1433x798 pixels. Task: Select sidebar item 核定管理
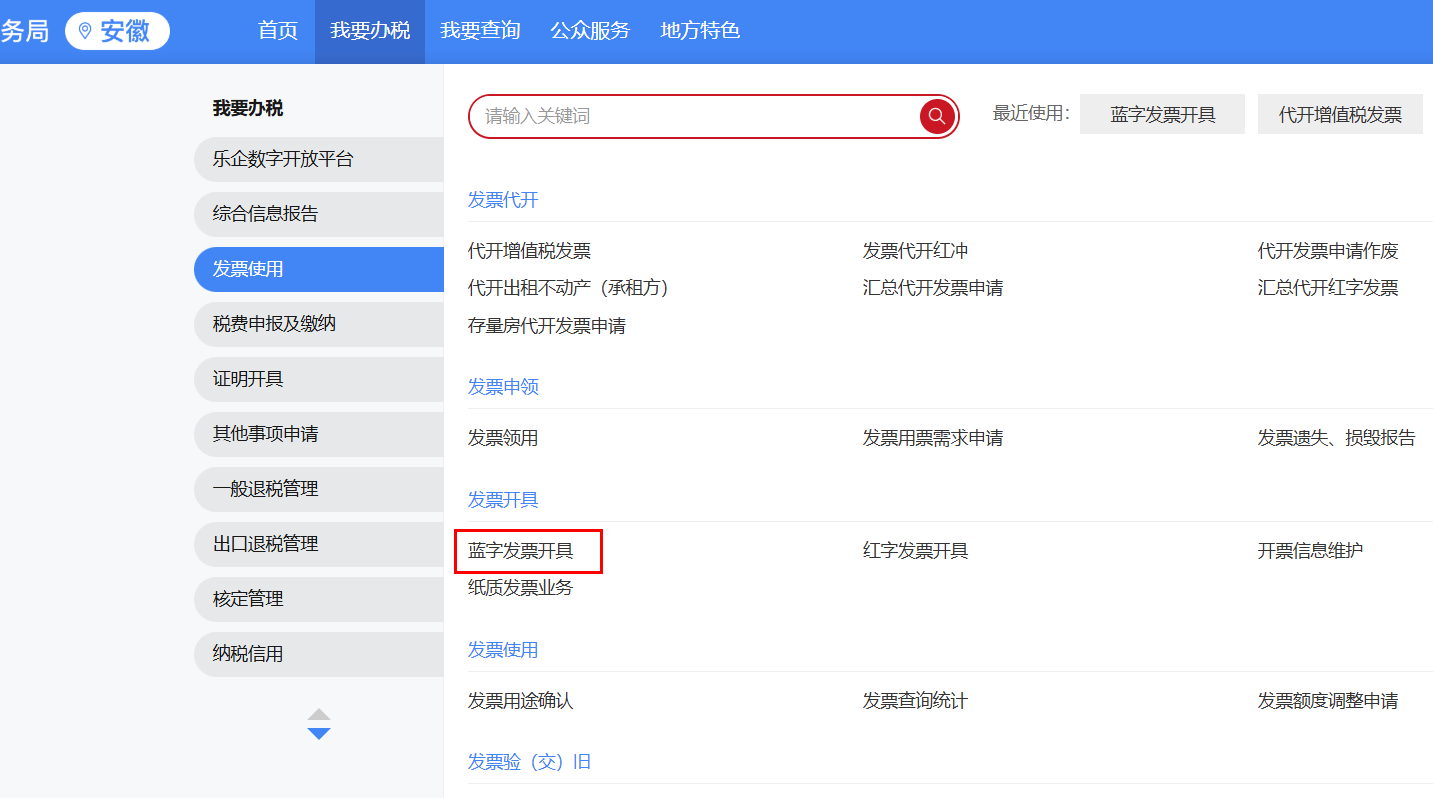(319, 599)
